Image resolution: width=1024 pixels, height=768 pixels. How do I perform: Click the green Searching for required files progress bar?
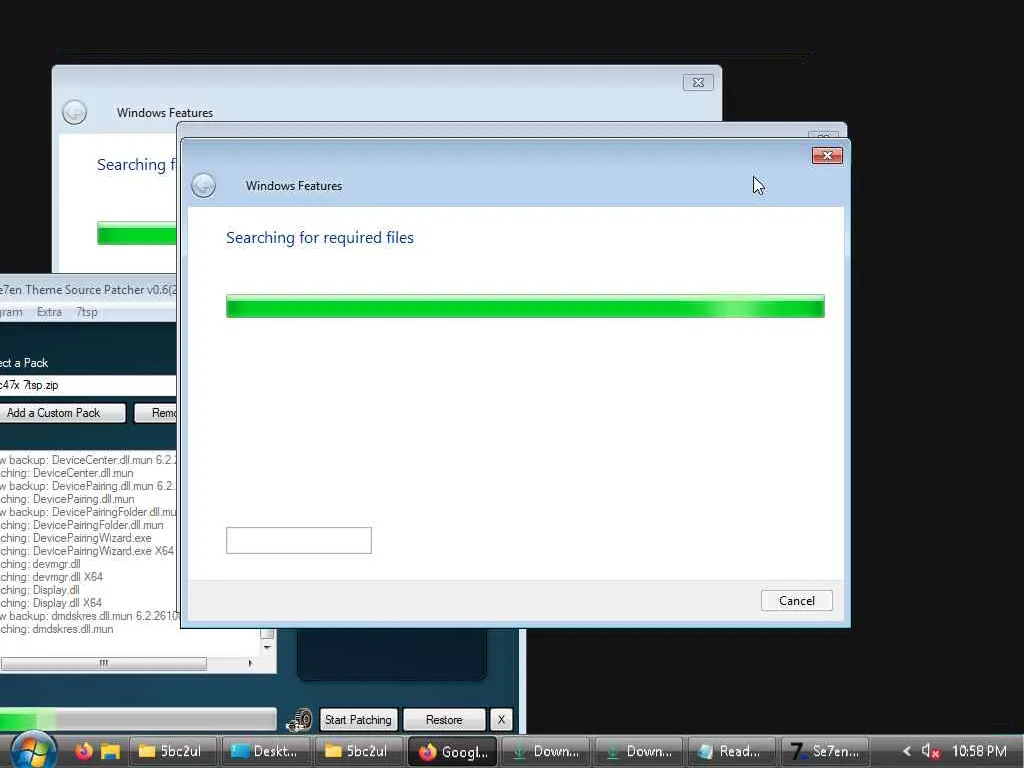[x=525, y=306]
